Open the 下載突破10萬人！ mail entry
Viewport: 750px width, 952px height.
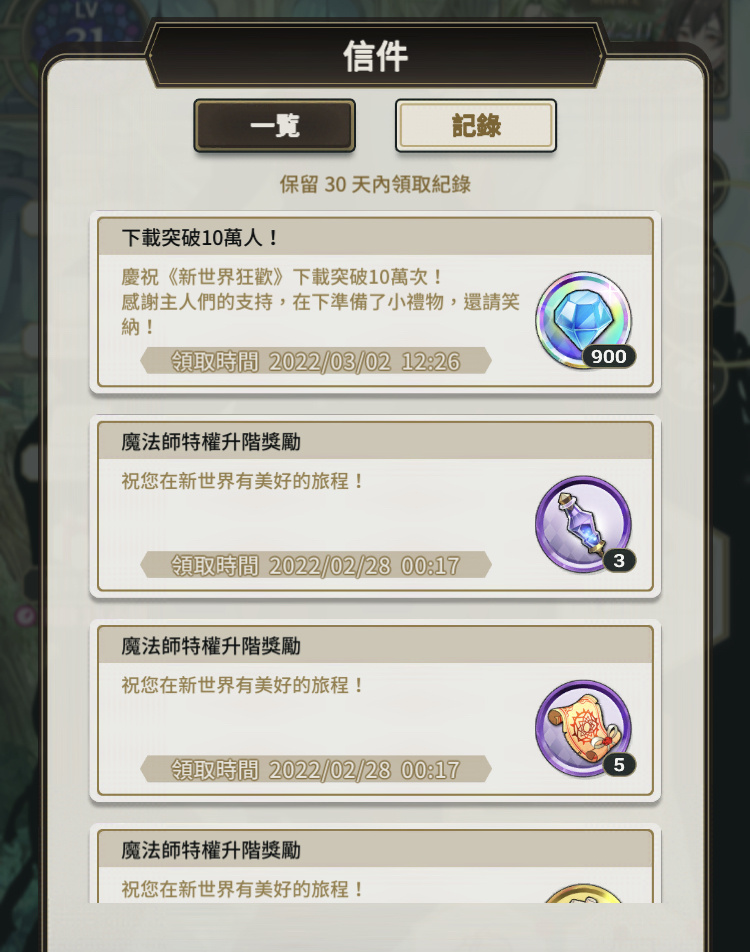point(375,302)
